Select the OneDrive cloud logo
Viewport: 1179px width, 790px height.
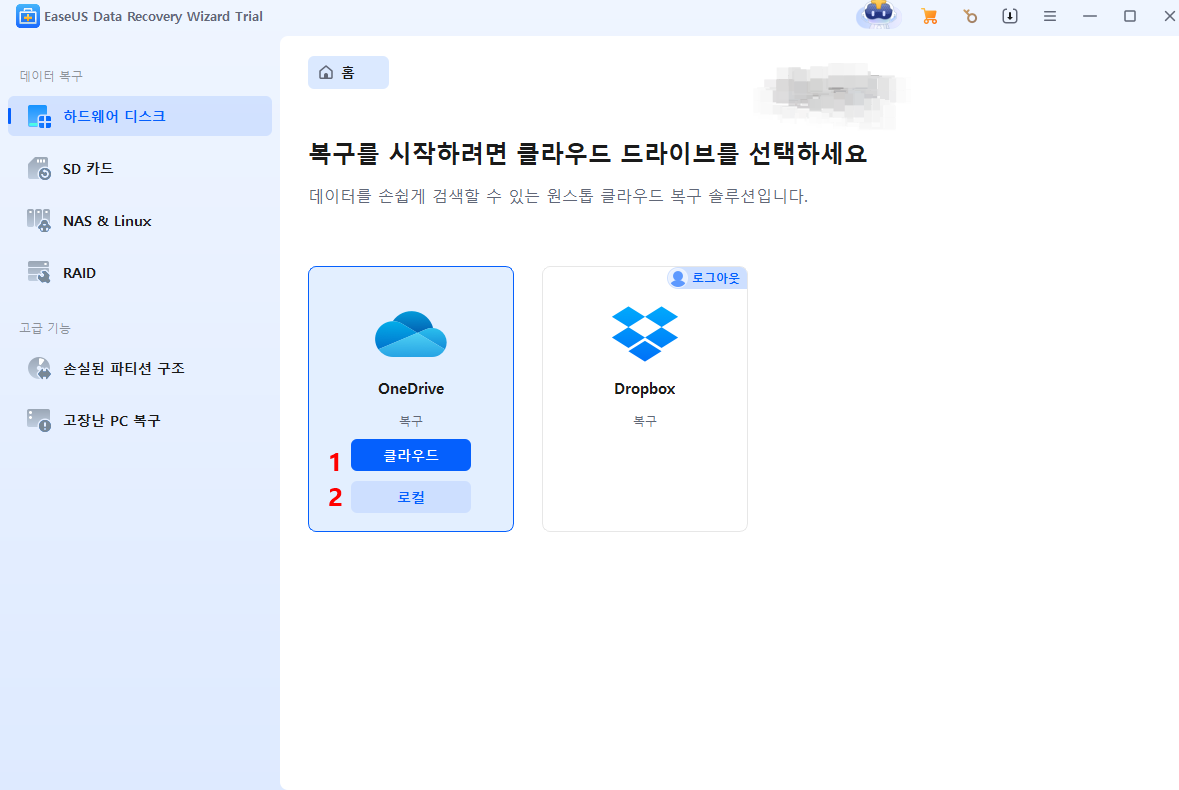[x=411, y=334]
